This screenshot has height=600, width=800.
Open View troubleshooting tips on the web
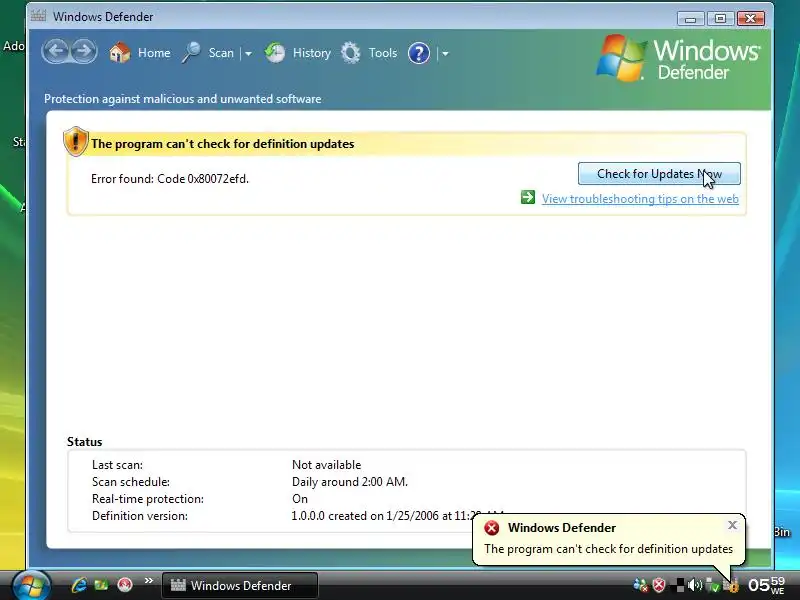tap(640, 199)
